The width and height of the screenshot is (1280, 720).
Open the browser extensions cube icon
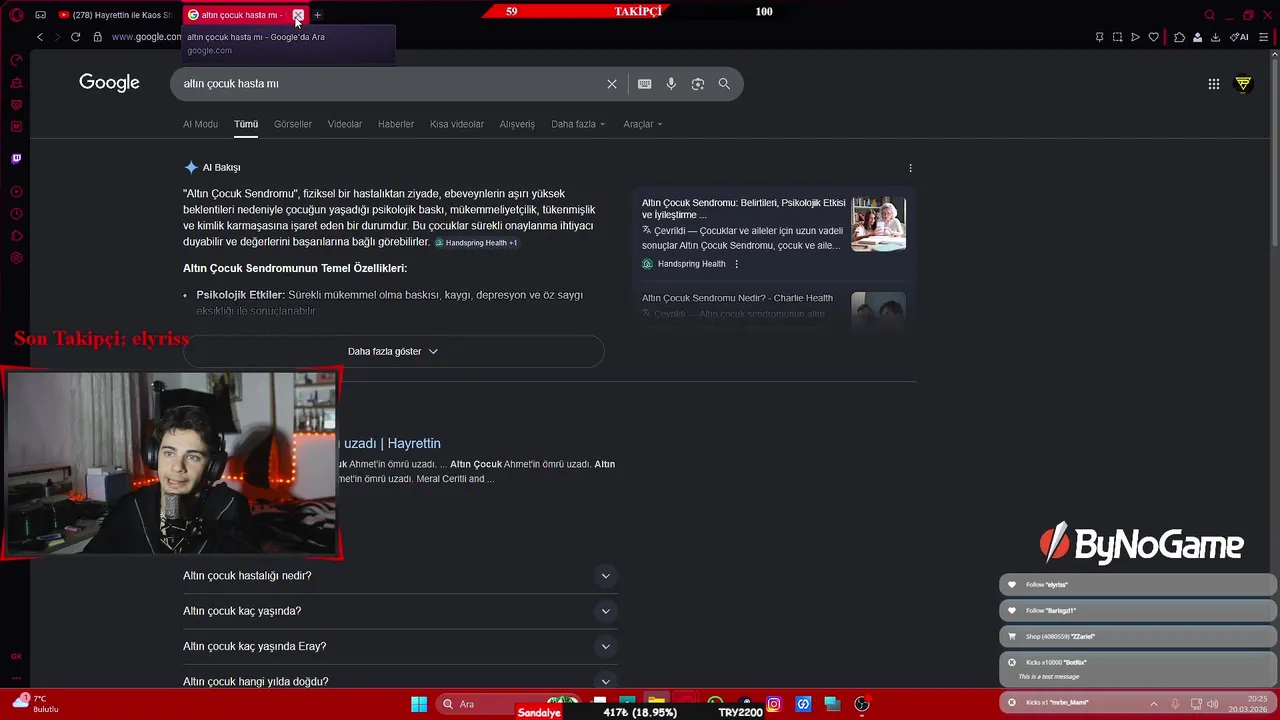(1179, 37)
